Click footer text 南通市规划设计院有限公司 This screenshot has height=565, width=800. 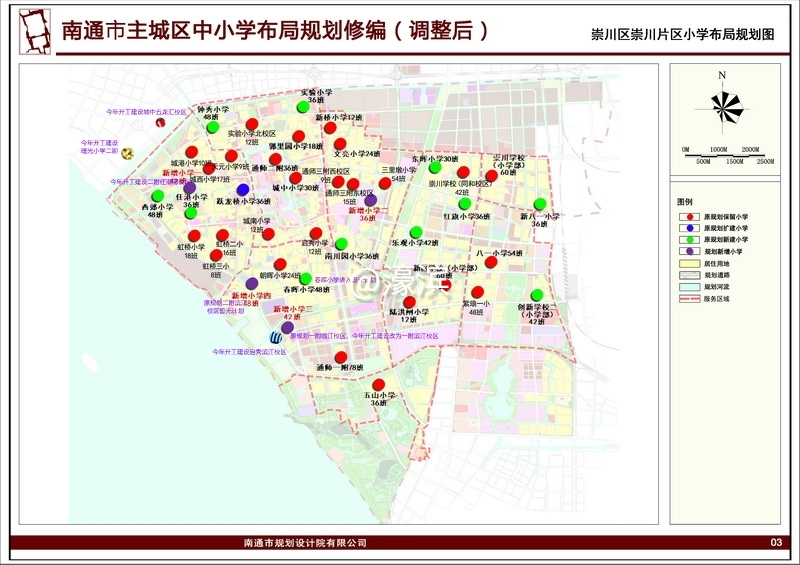pos(305,543)
